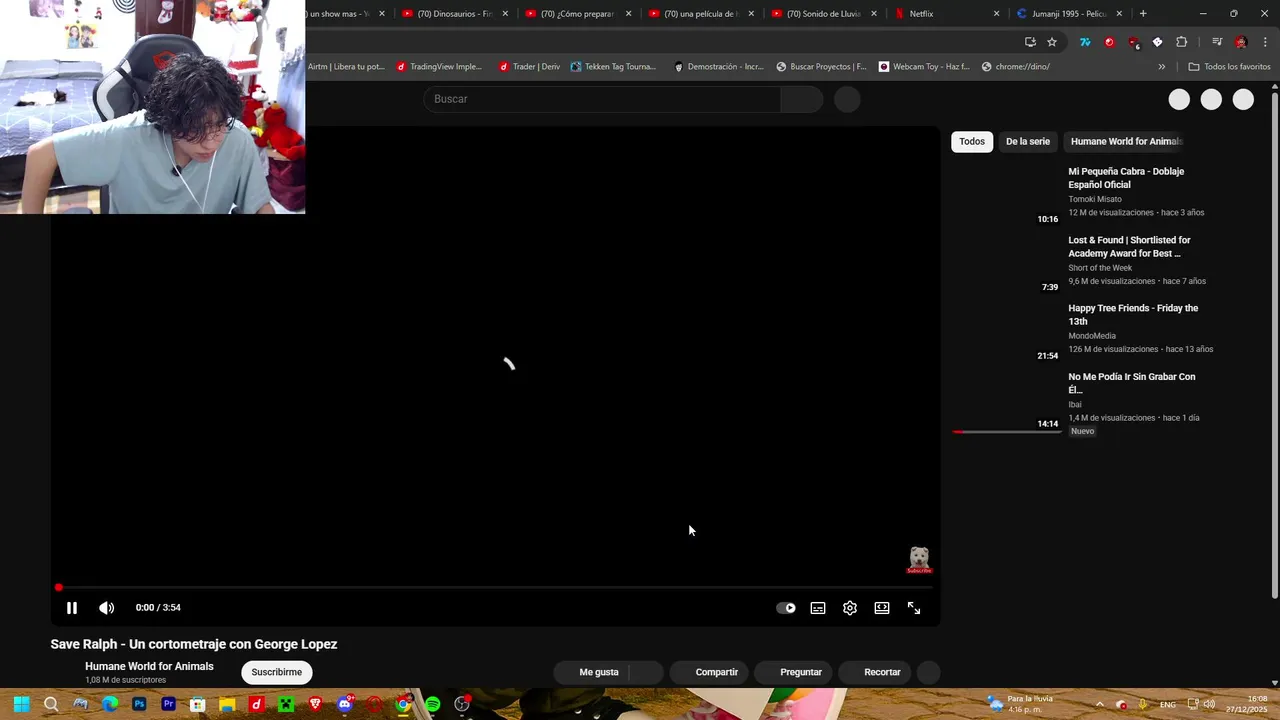The width and height of the screenshot is (1280, 720).
Task: Open the chrome://dino/ bookmark
Action: (x=1016, y=67)
